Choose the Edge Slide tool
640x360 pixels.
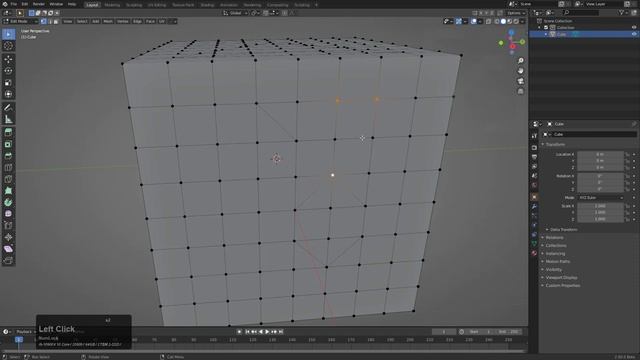tap(8, 226)
